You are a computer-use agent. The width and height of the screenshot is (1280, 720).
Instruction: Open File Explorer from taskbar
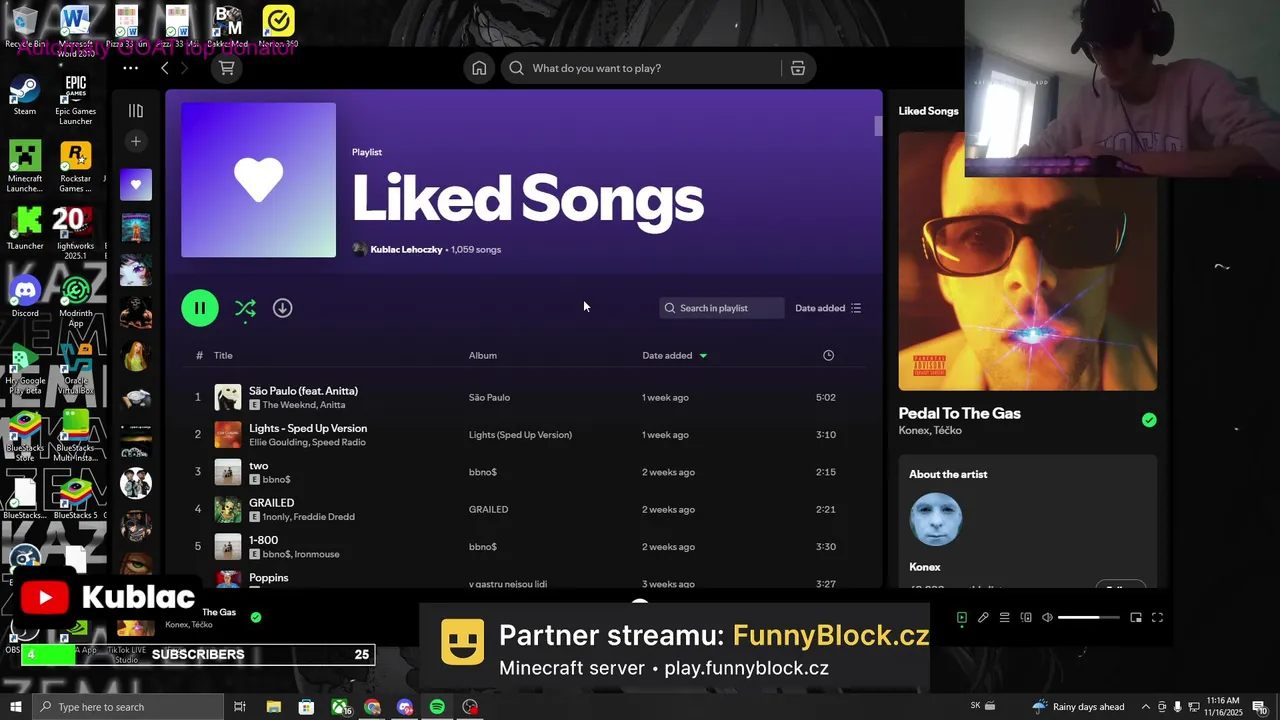274,707
